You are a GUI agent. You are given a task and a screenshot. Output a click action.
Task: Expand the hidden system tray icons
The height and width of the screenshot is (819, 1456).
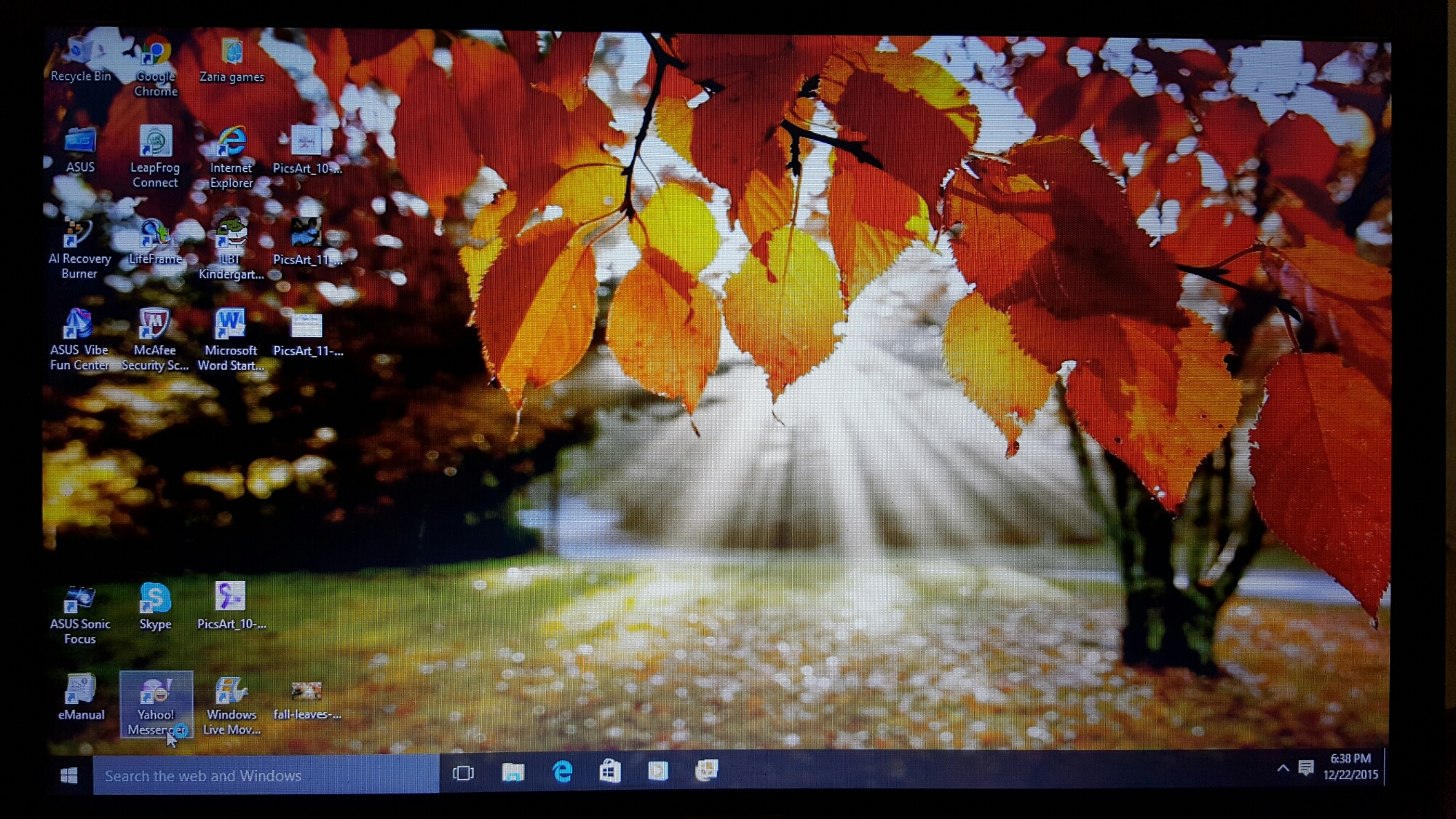(1283, 768)
